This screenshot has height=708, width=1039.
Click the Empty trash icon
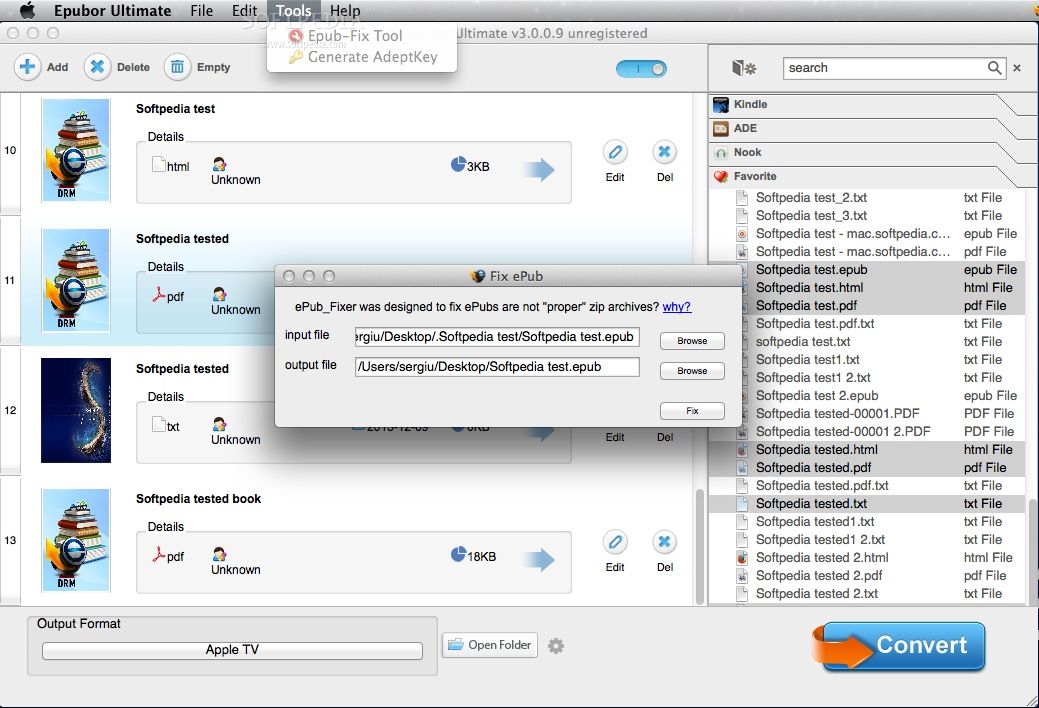178,67
